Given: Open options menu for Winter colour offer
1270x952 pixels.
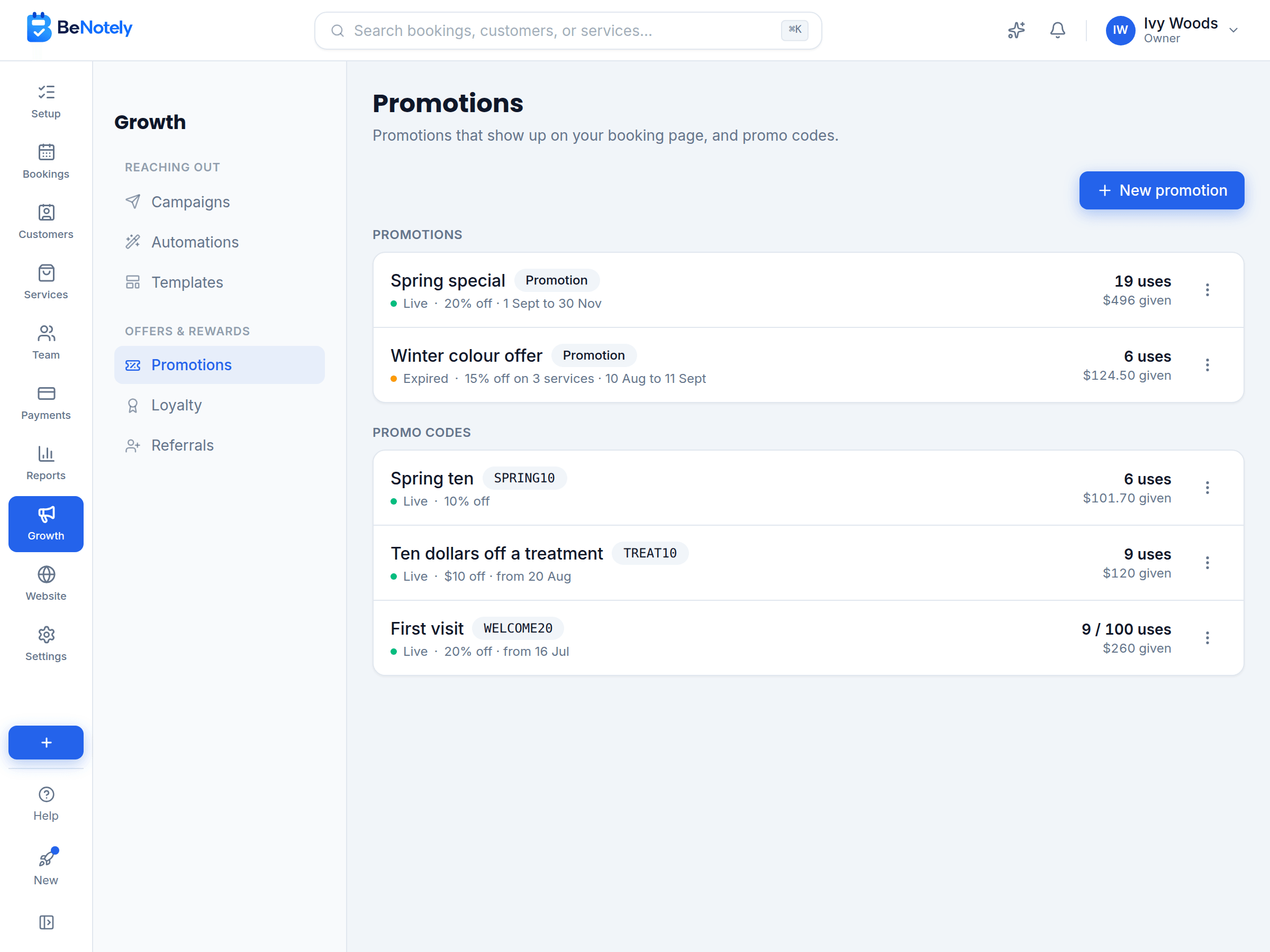Looking at the screenshot, I should click(1208, 365).
